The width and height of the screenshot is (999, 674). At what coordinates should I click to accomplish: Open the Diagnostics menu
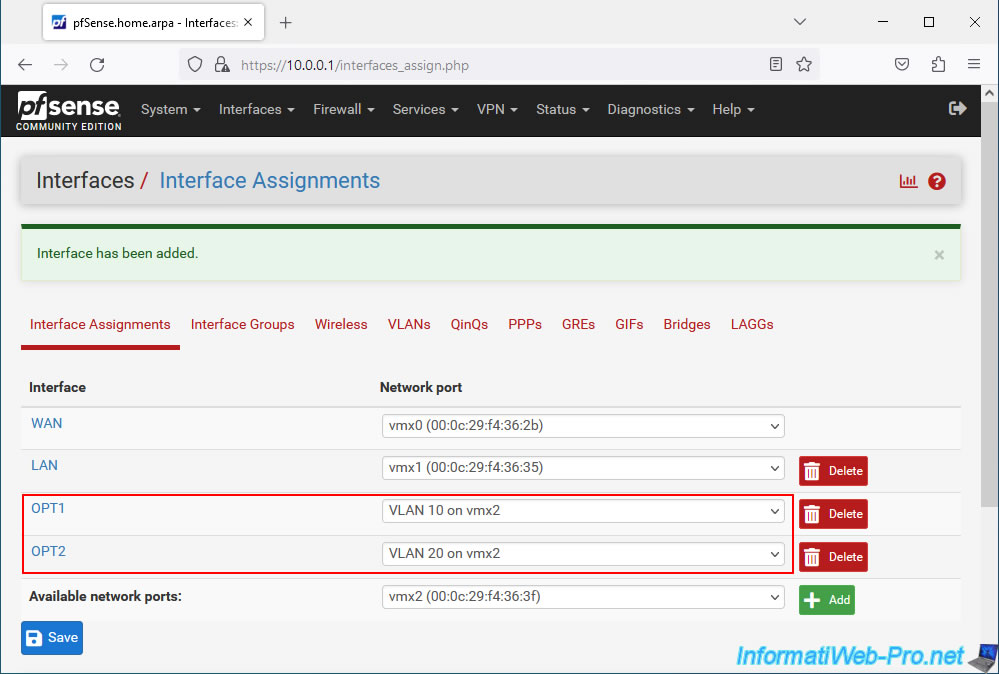pos(650,109)
